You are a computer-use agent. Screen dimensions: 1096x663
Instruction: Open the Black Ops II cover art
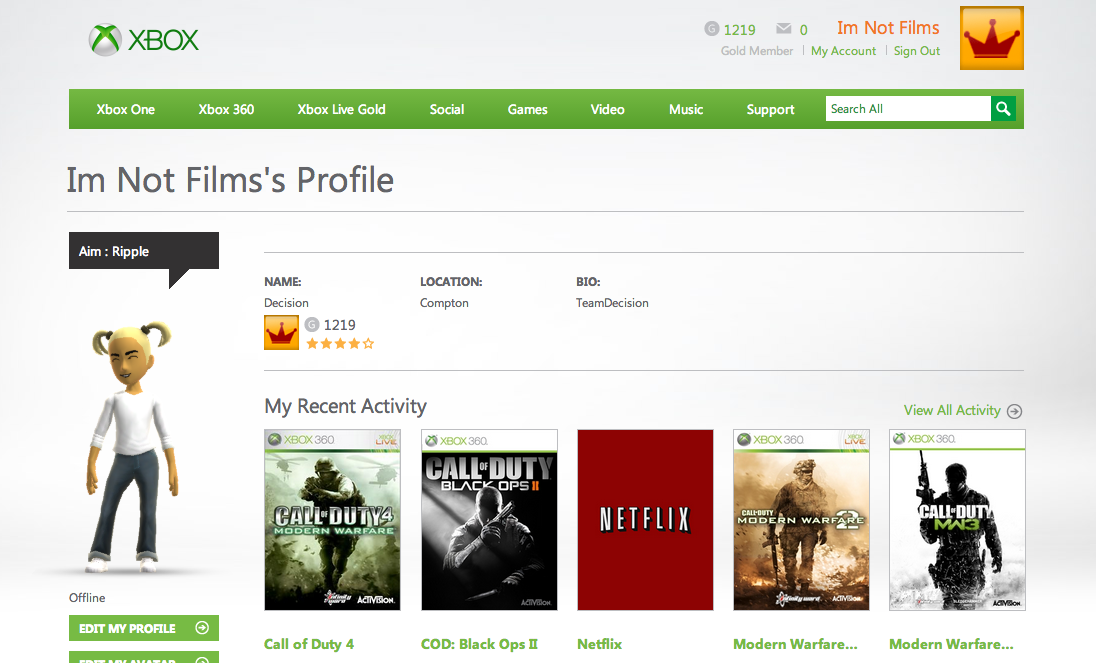click(489, 520)
